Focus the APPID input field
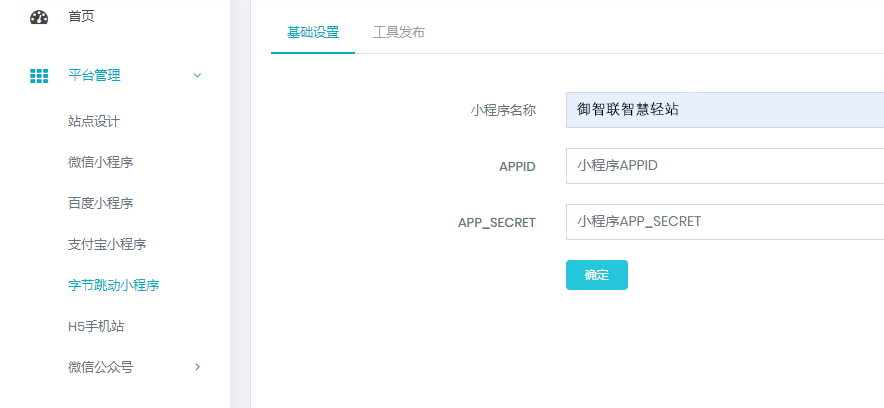 pos(724,166)
